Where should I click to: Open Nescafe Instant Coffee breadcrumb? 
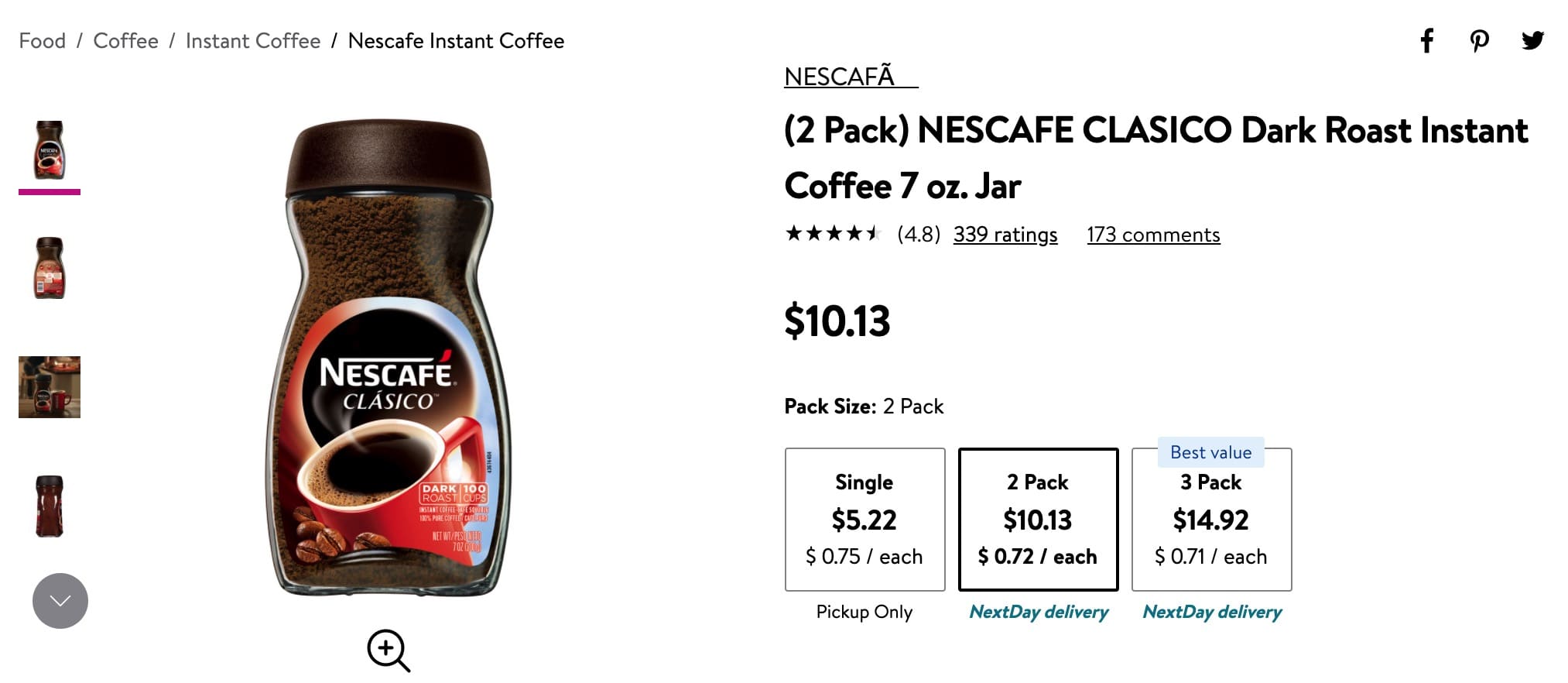pos(456,41)
